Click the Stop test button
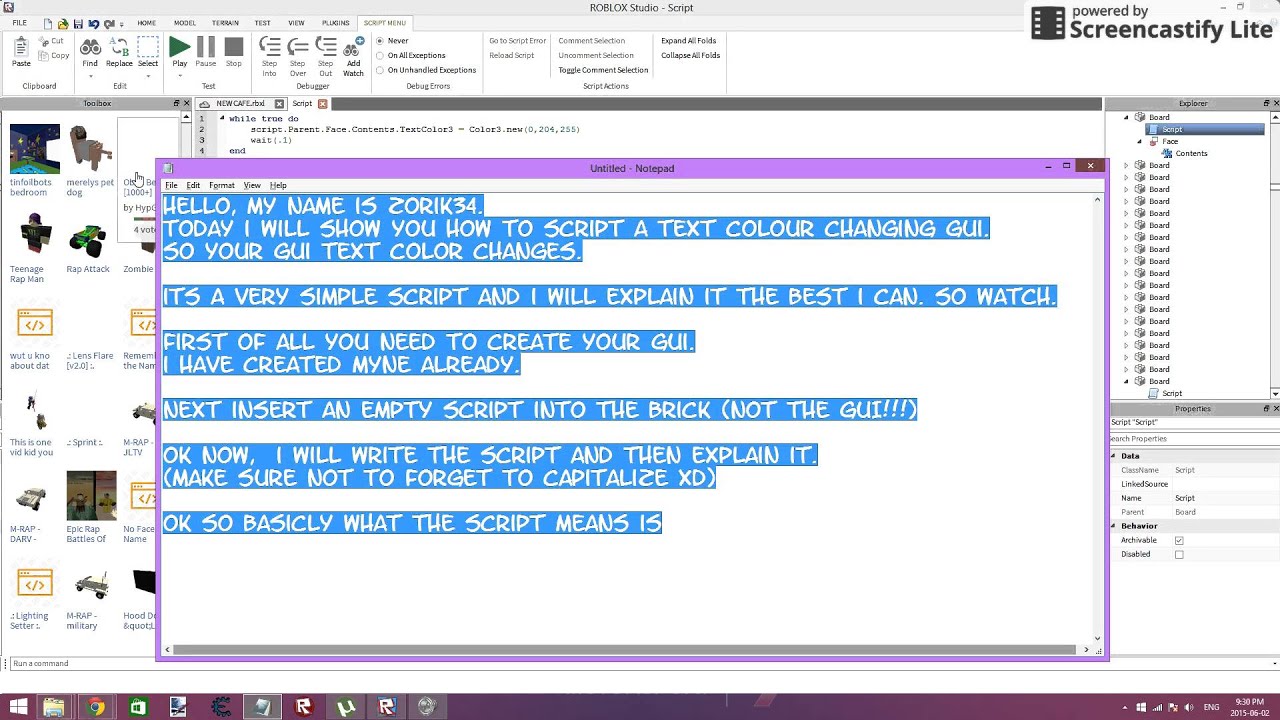The width and height of the screenshot is (1280, 720). click(x=233, y=46)
